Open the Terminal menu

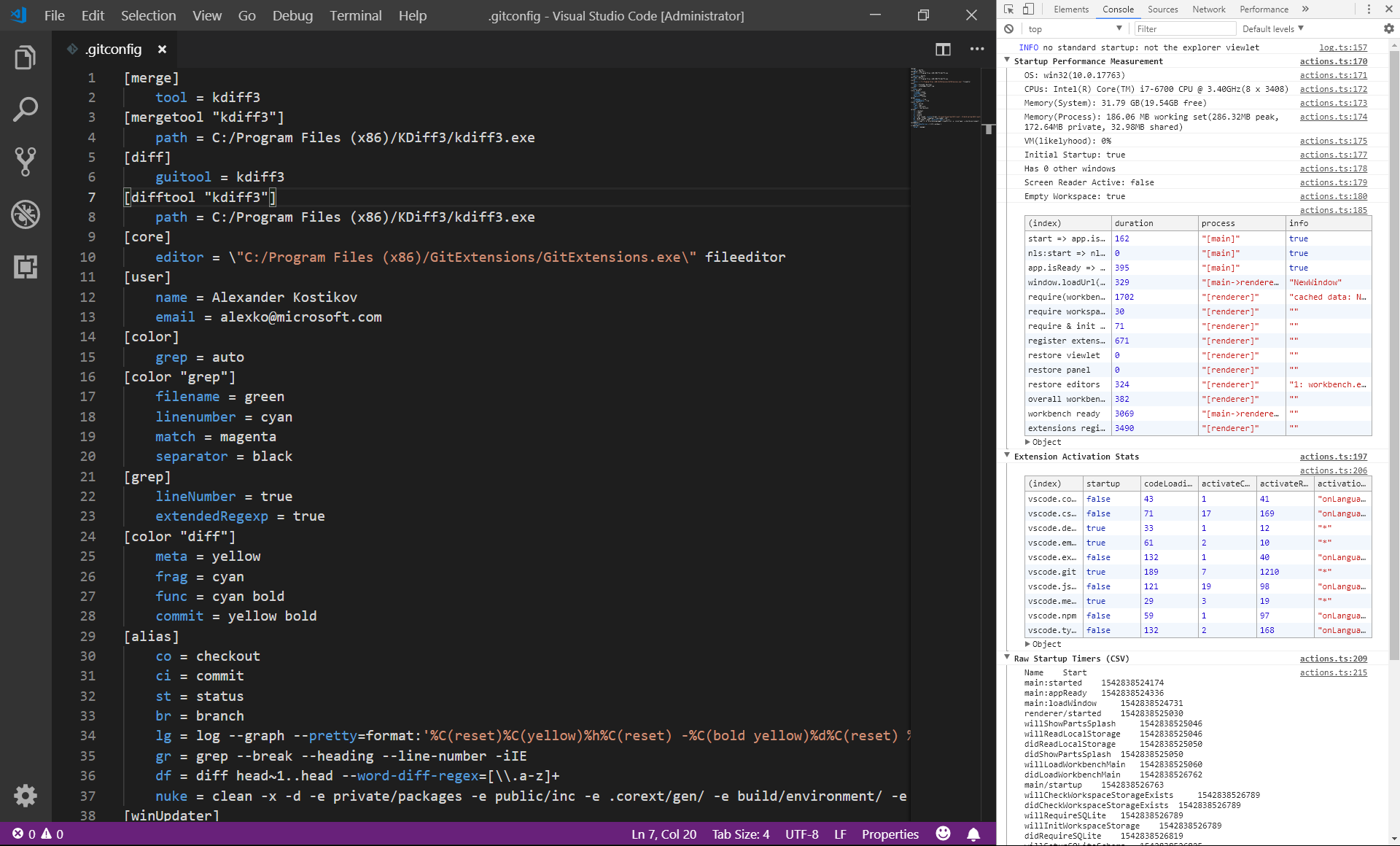(355, 15)
